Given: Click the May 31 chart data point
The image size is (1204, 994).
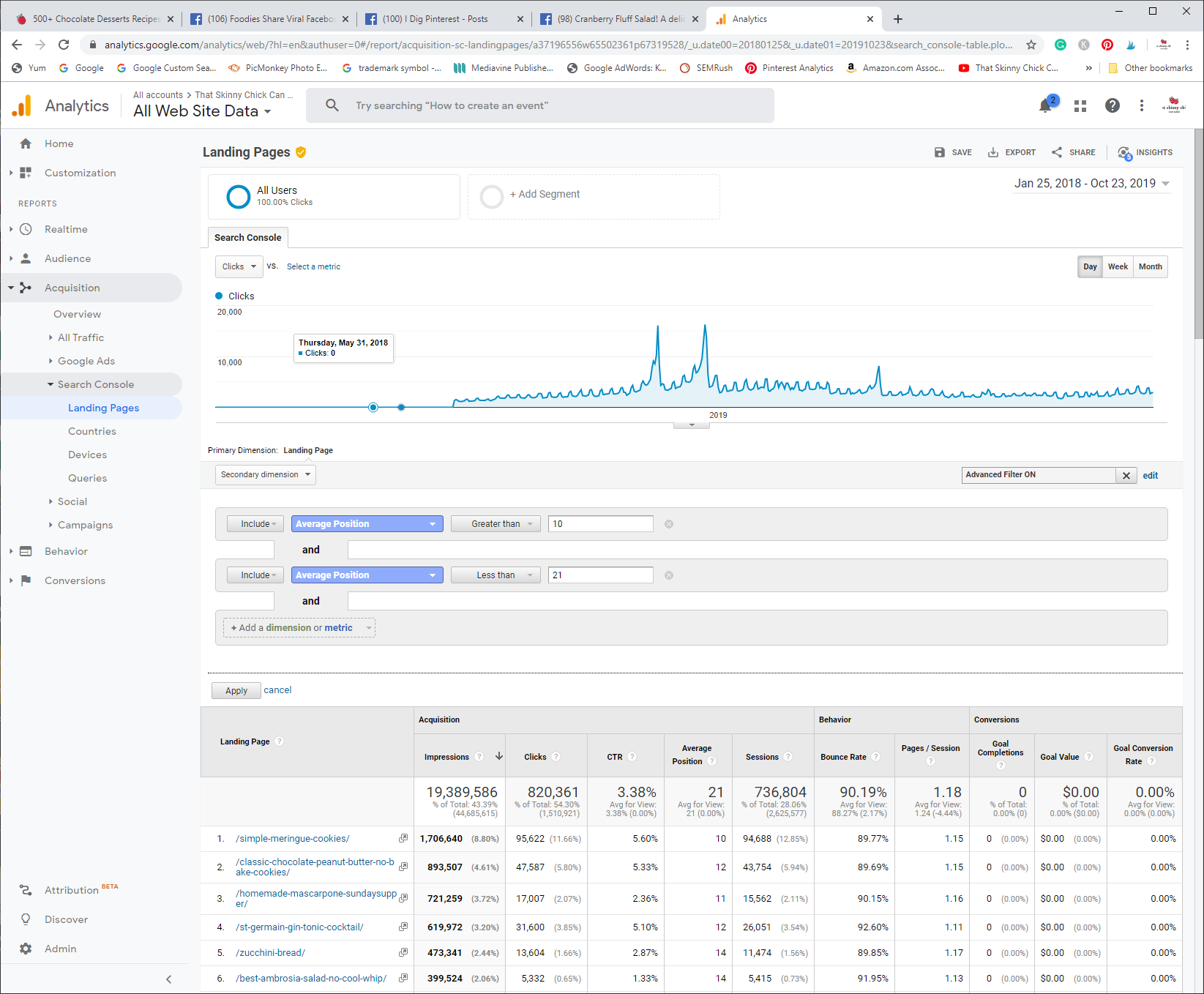Looking at the screenshot, I should point(373,407).
